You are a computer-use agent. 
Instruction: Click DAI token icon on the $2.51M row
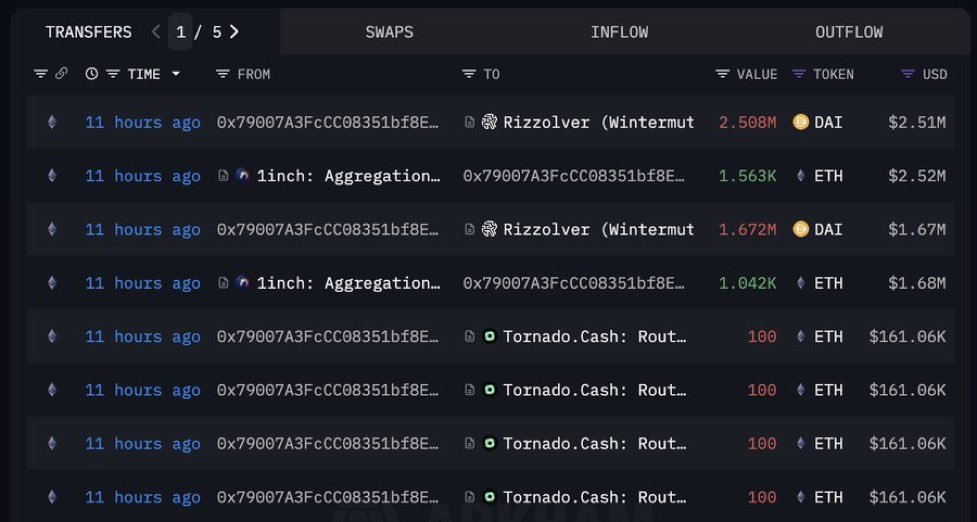[x=801, y=122]
